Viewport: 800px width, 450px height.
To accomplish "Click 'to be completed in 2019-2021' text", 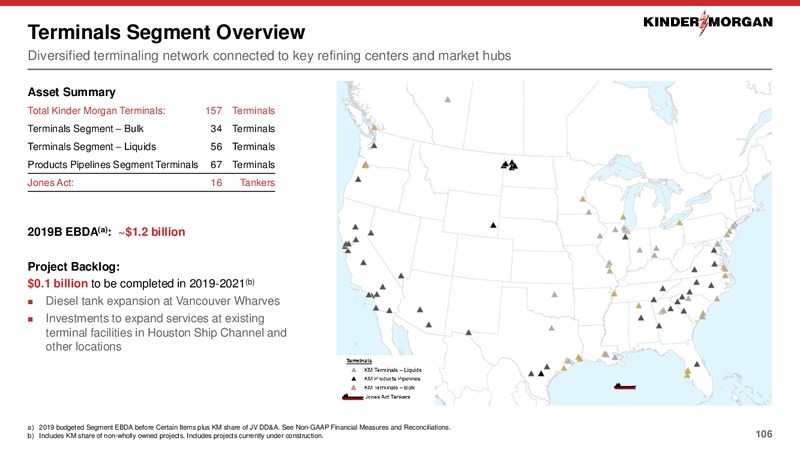I will [172, 284].
